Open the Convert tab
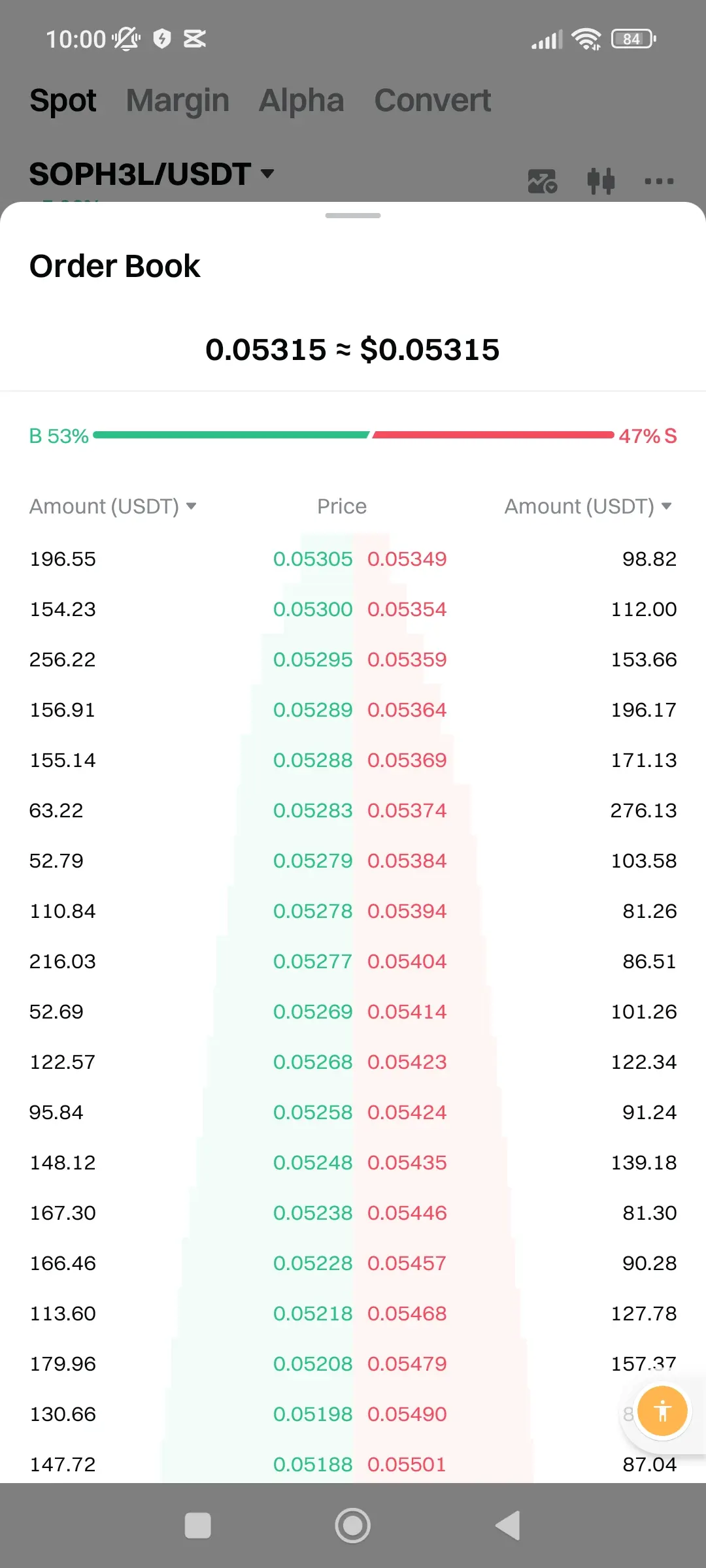Screen dimensions: 706x1568 [433, 101]
